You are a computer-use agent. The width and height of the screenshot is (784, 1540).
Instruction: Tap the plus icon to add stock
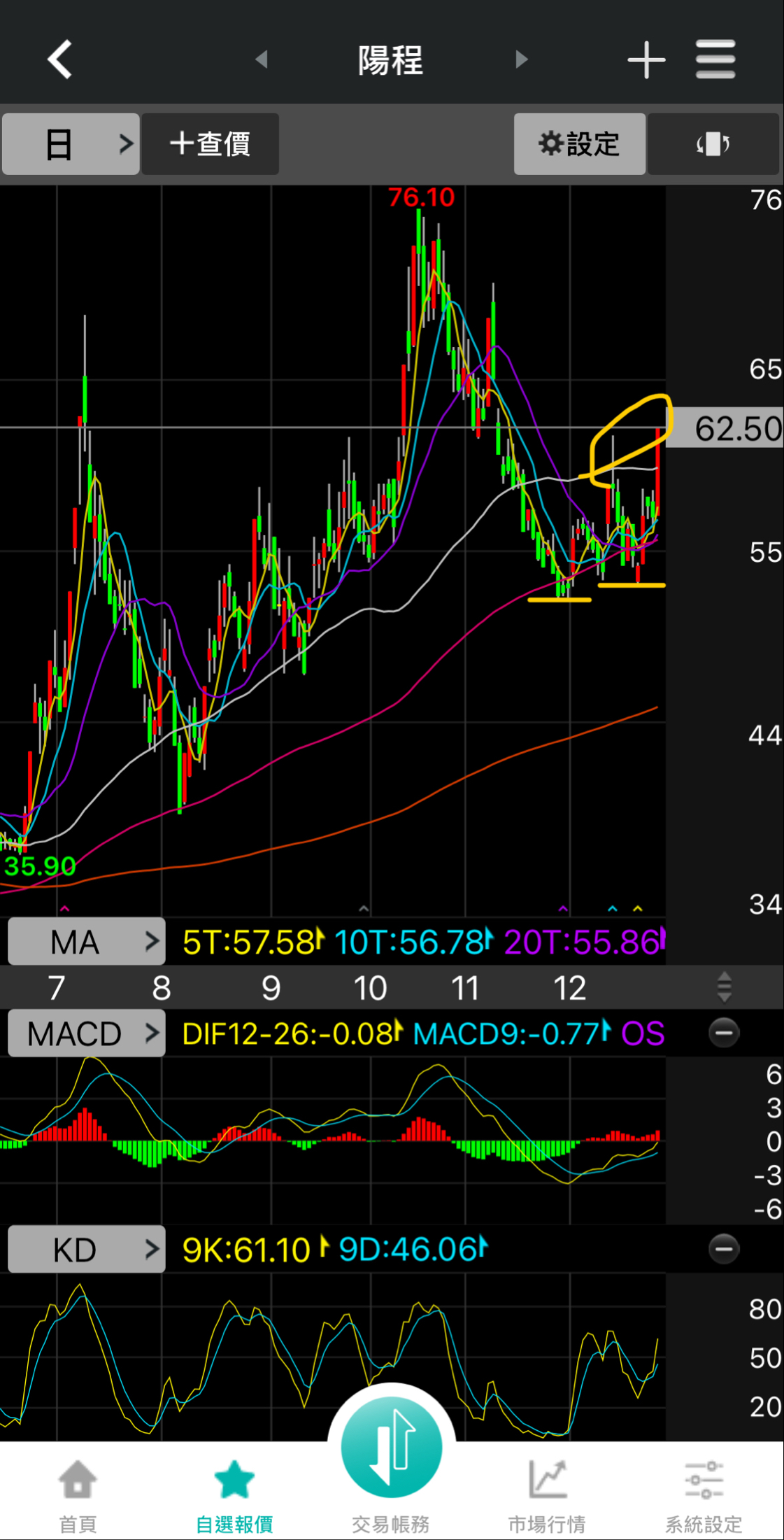point(646,59)
